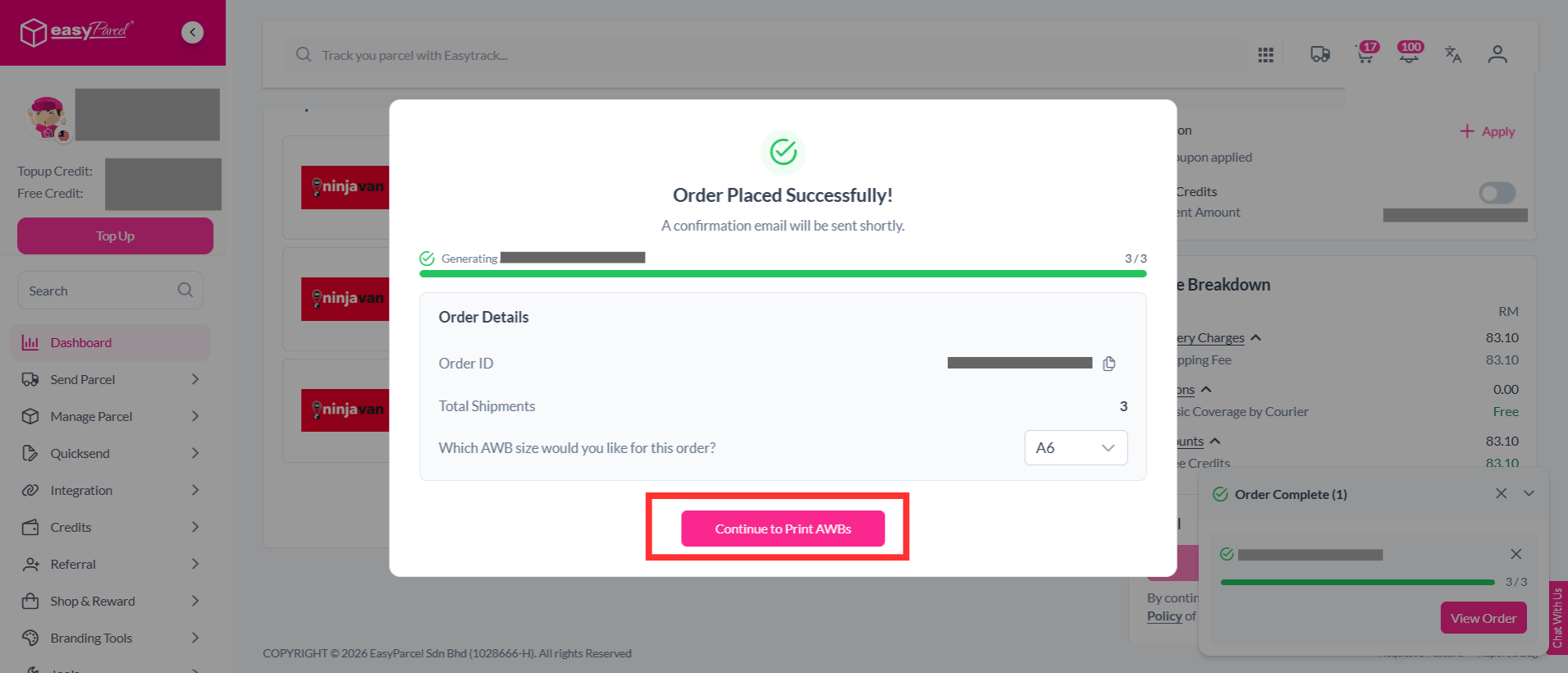Collapse the Order Complete panel chevron
This screenshot has height=673, width=1568.
(x=1529, y=493)
